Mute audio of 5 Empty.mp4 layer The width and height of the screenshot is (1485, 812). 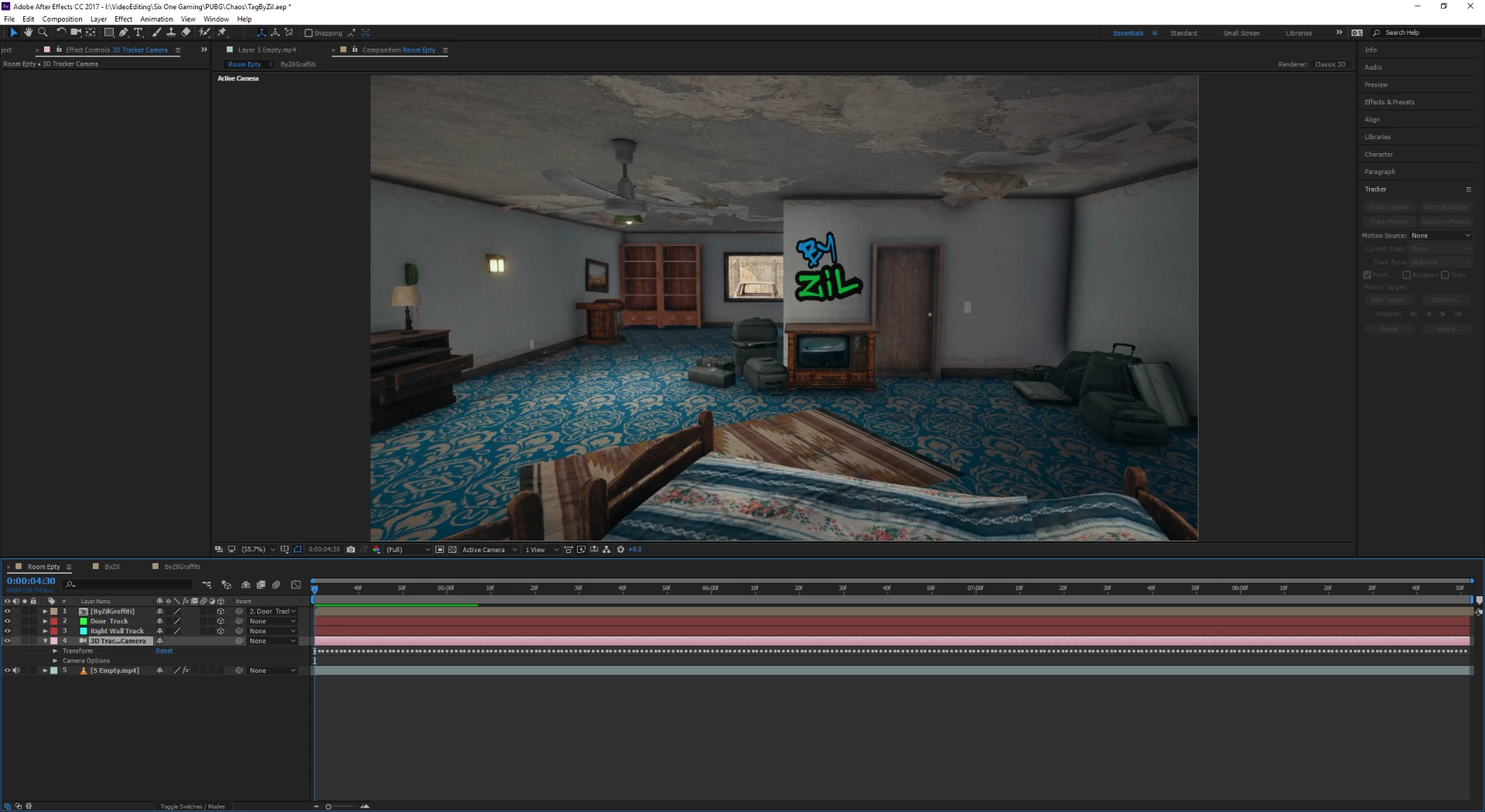click(16, 670)
